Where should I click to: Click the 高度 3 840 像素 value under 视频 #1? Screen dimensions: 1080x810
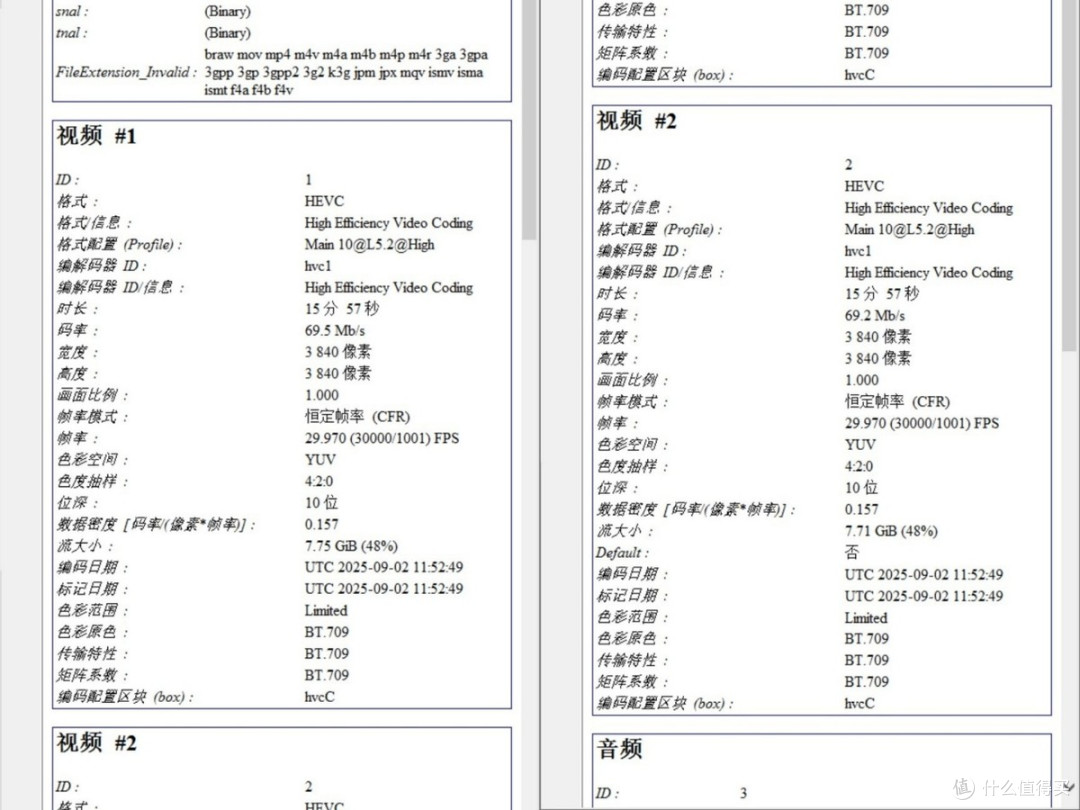[338, 373]
